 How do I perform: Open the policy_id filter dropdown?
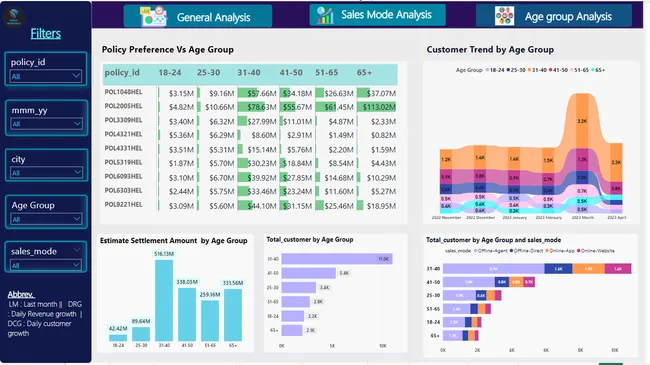point(46,76)
